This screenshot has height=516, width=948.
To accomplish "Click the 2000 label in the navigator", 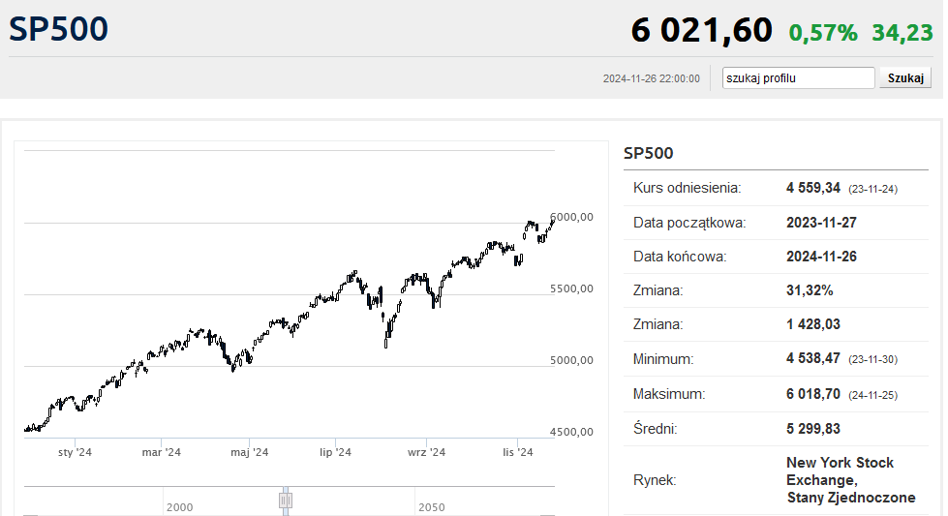I will (x=180, y=507).
